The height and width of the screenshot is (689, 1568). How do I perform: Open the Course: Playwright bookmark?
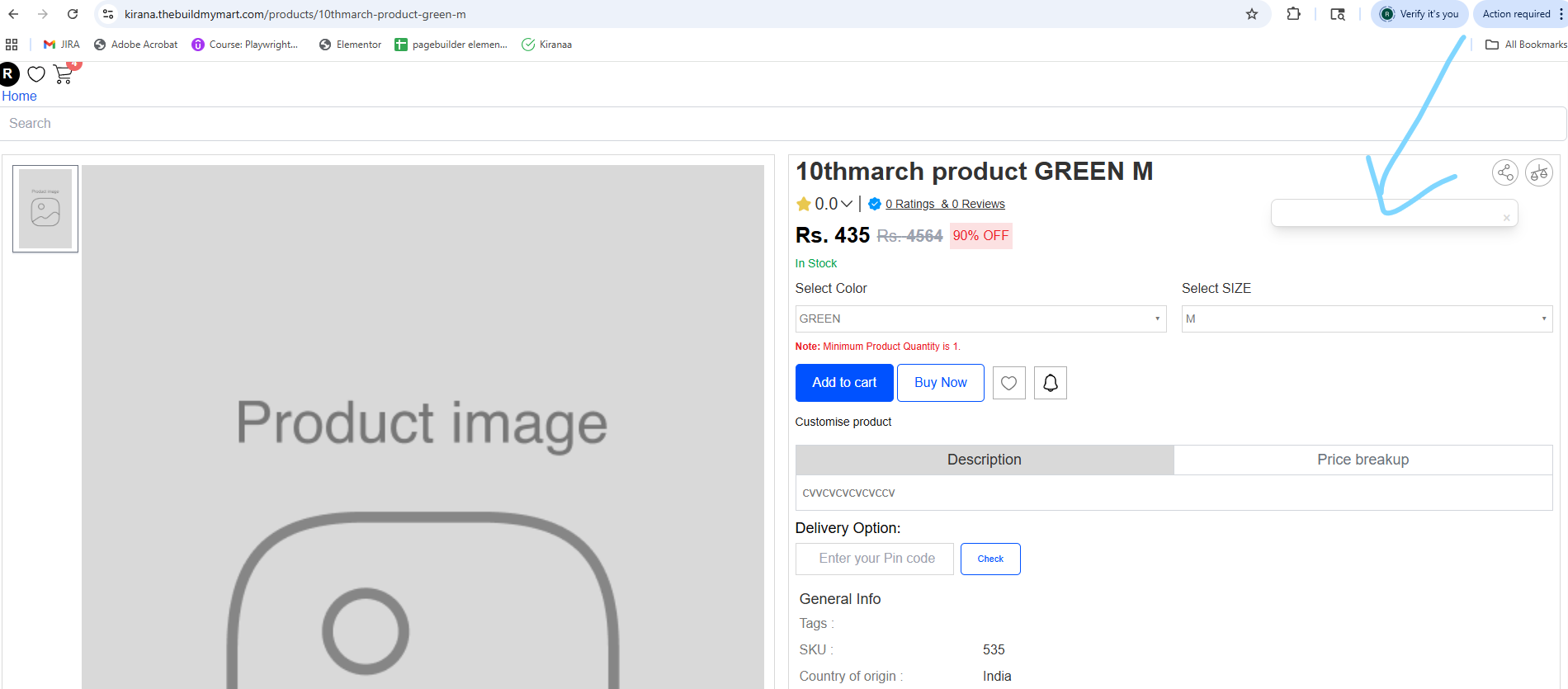[245, 45]
